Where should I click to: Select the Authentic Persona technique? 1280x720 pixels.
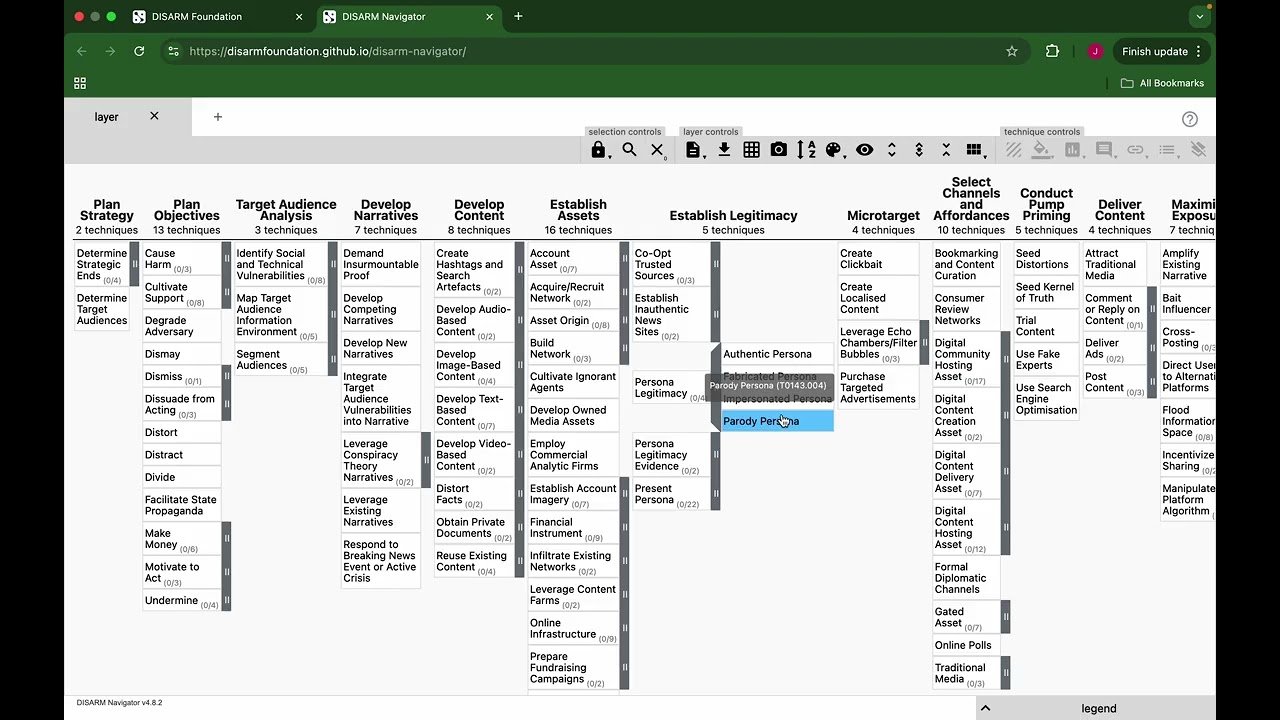777,354
